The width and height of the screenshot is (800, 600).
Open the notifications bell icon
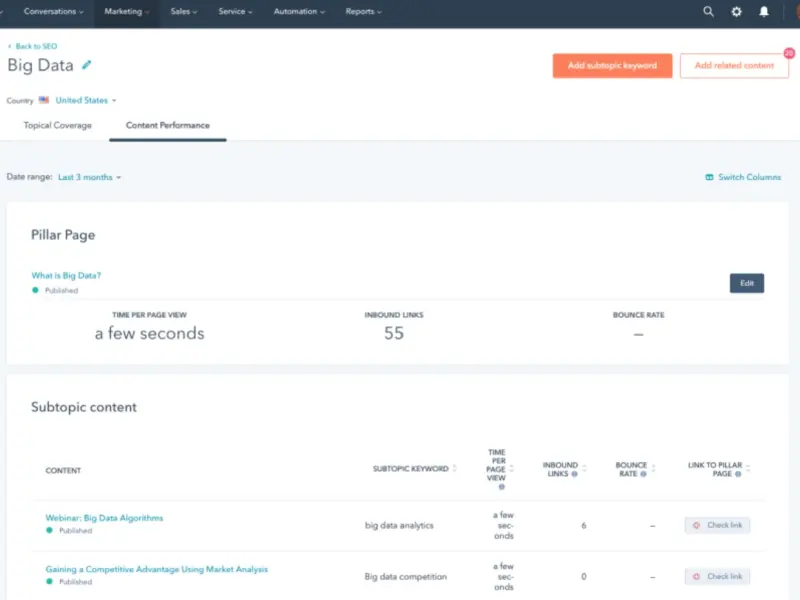(764, 12)
